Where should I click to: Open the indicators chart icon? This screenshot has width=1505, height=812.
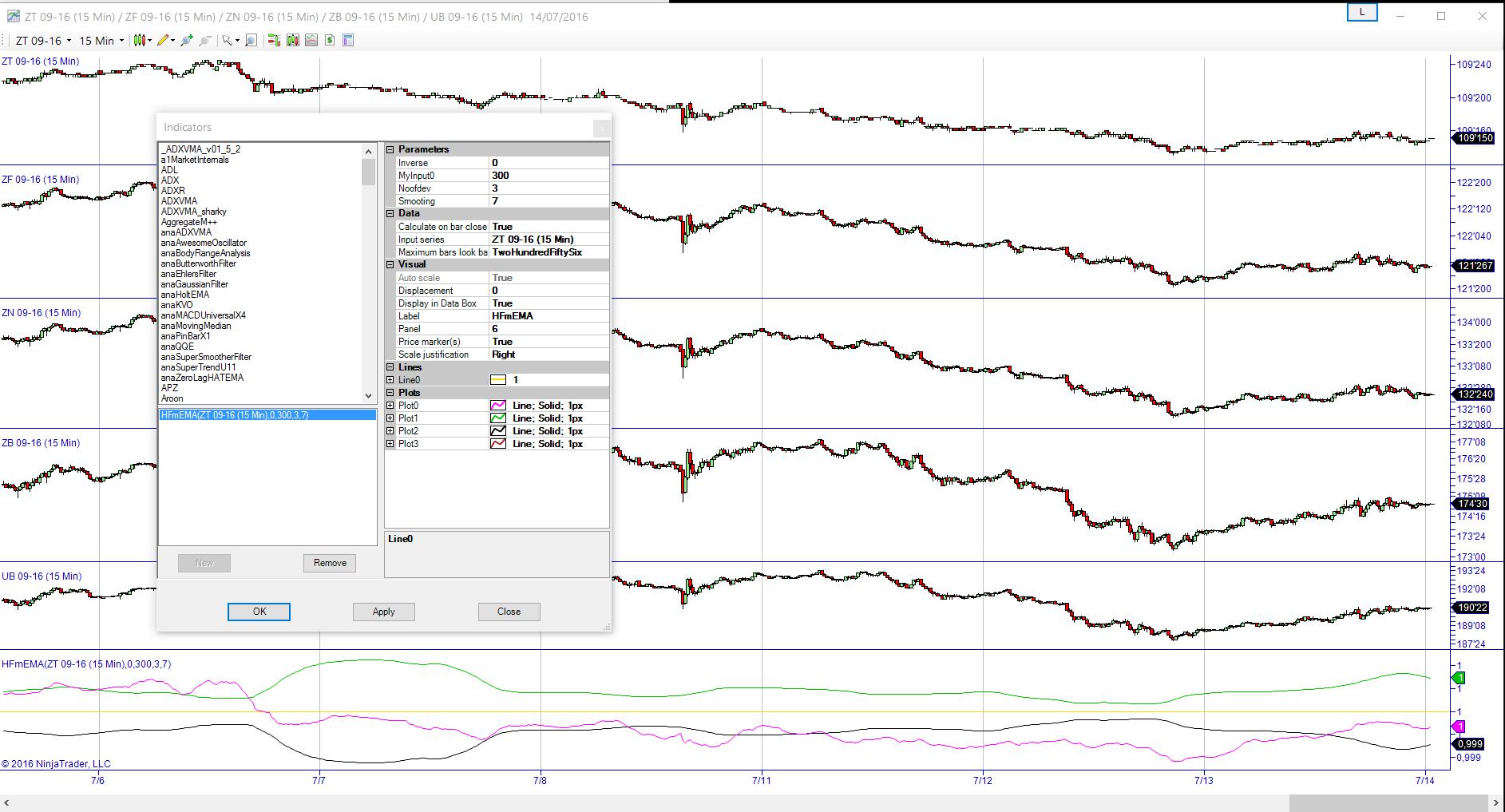[x=311, y=41]
